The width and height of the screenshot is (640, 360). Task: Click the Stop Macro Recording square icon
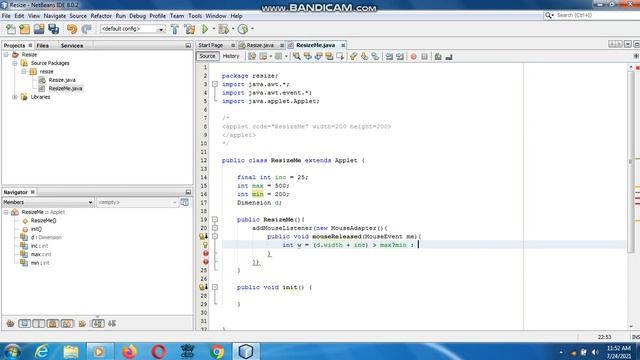[x=424, y=57]
